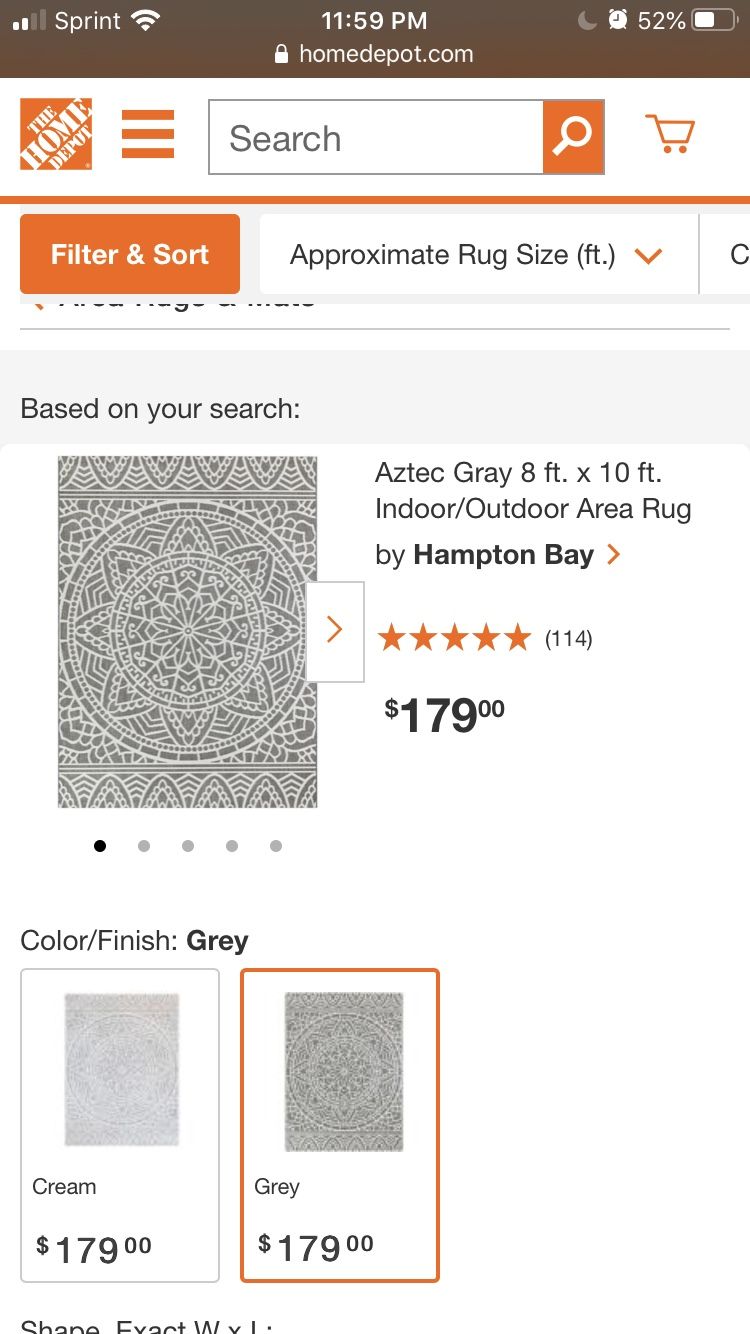The image size is (750, 1334).
Task: Tap the five-star rating
Action: point(454,638)
